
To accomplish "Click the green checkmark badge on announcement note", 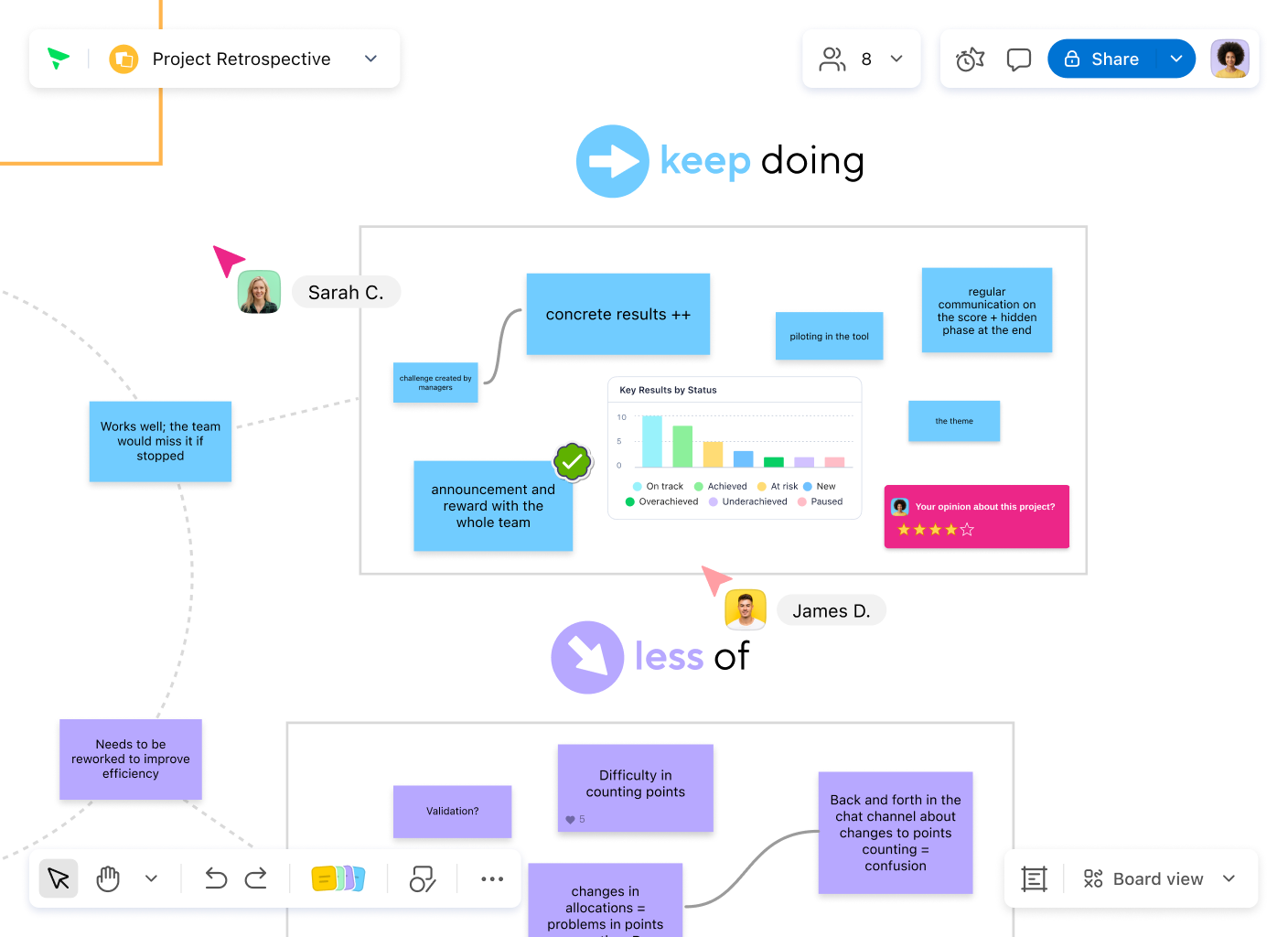I will pos(573,462).
